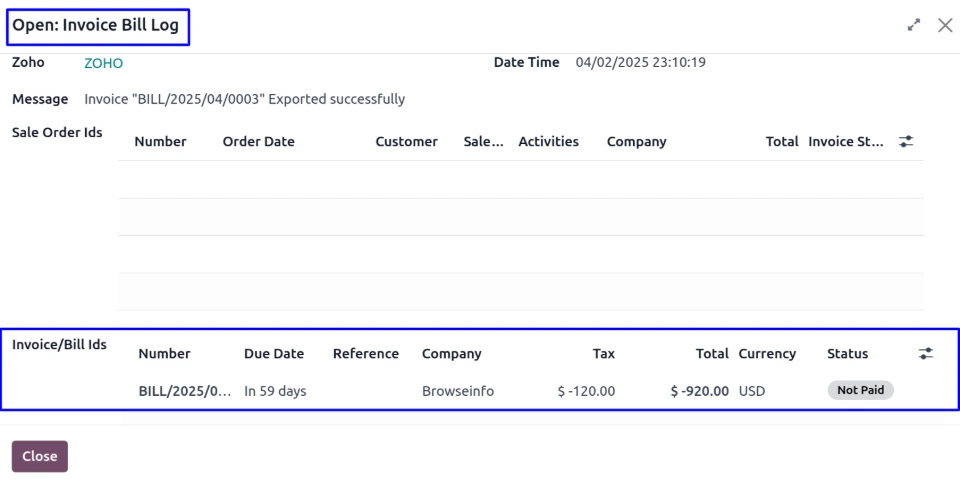Screen dimensions: 960x482
Task: Sort sale orders by Number column
Action: 160,142
